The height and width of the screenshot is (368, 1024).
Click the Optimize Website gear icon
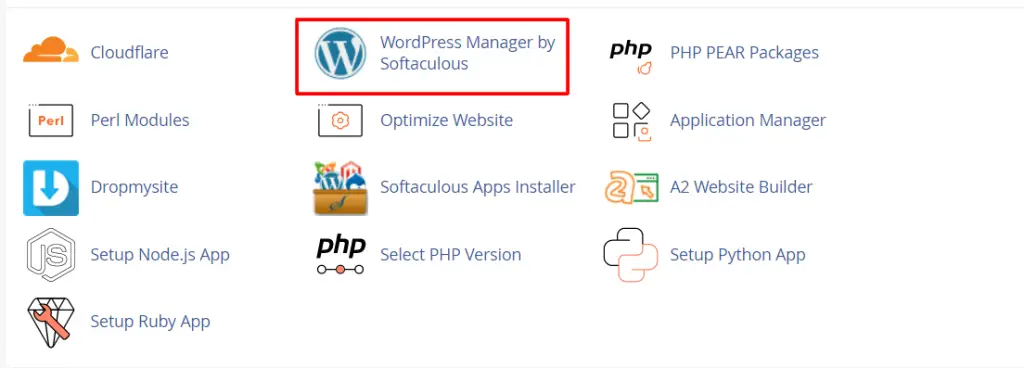tap(340, 120)
